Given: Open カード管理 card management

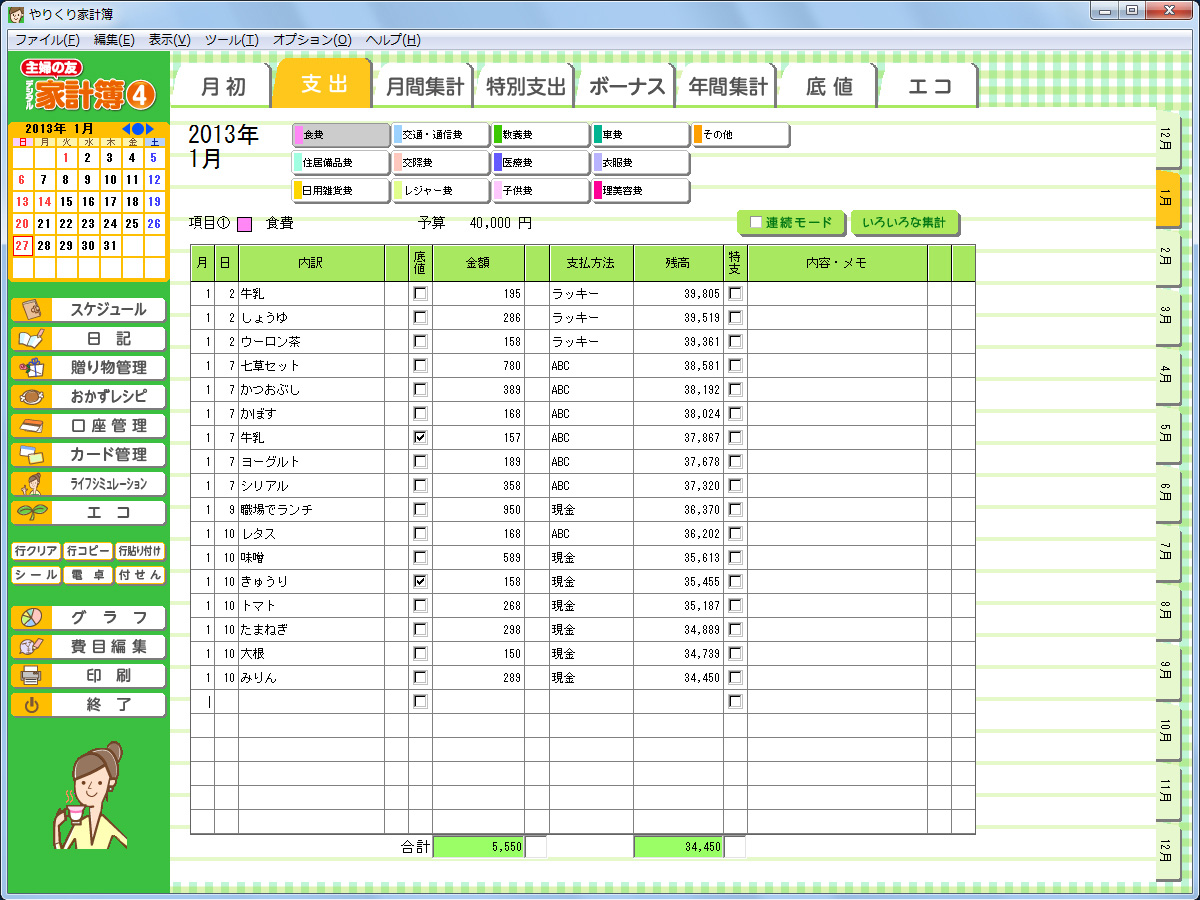Looking at the screenshot, I should [88, 455].
